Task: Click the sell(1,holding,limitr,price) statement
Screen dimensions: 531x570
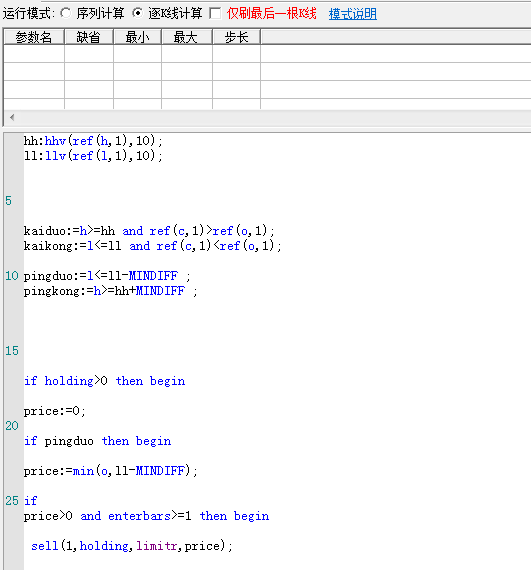Action: [x=132, y=546]
